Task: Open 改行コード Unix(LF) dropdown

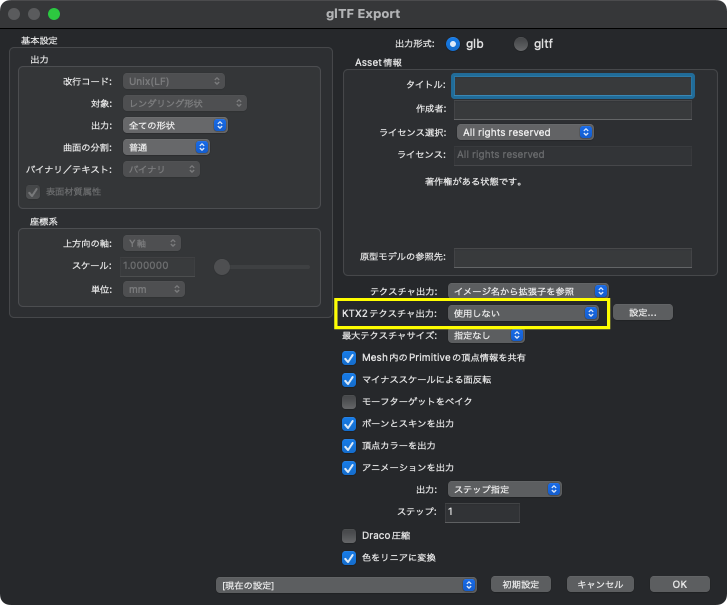Action: pos(174,81)
